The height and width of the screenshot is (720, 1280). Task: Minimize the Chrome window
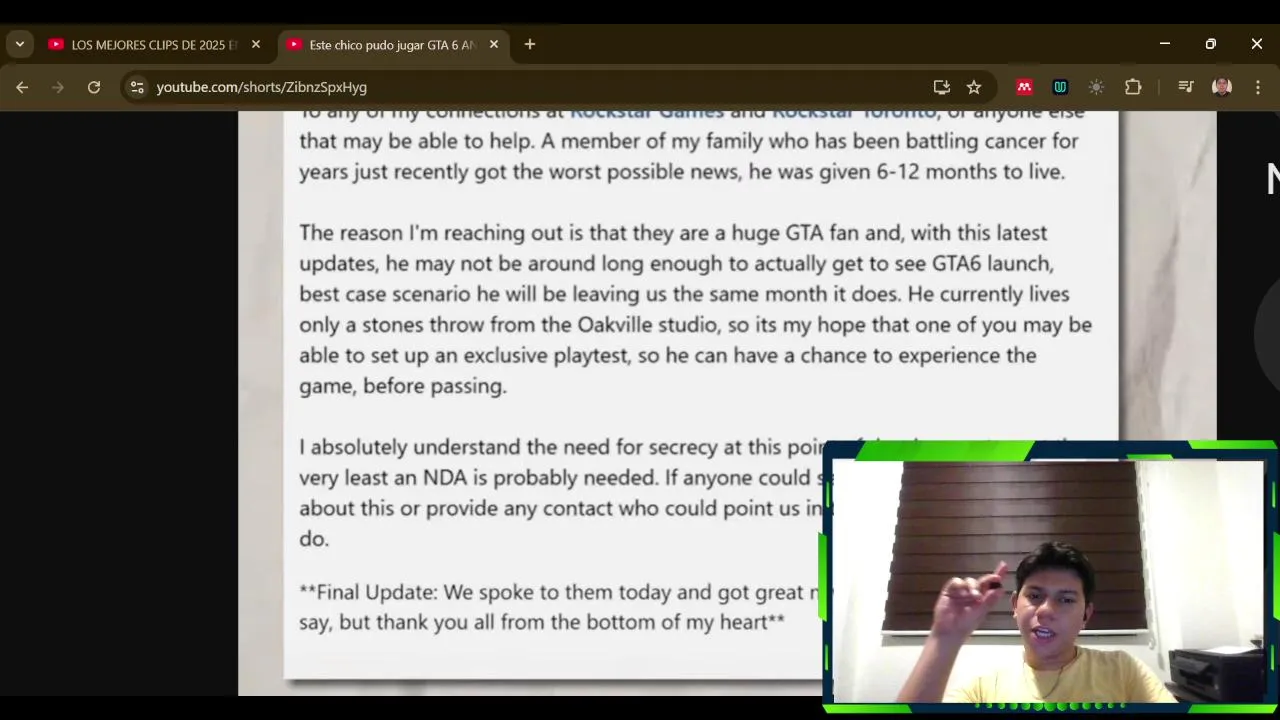coord(1165,44)
